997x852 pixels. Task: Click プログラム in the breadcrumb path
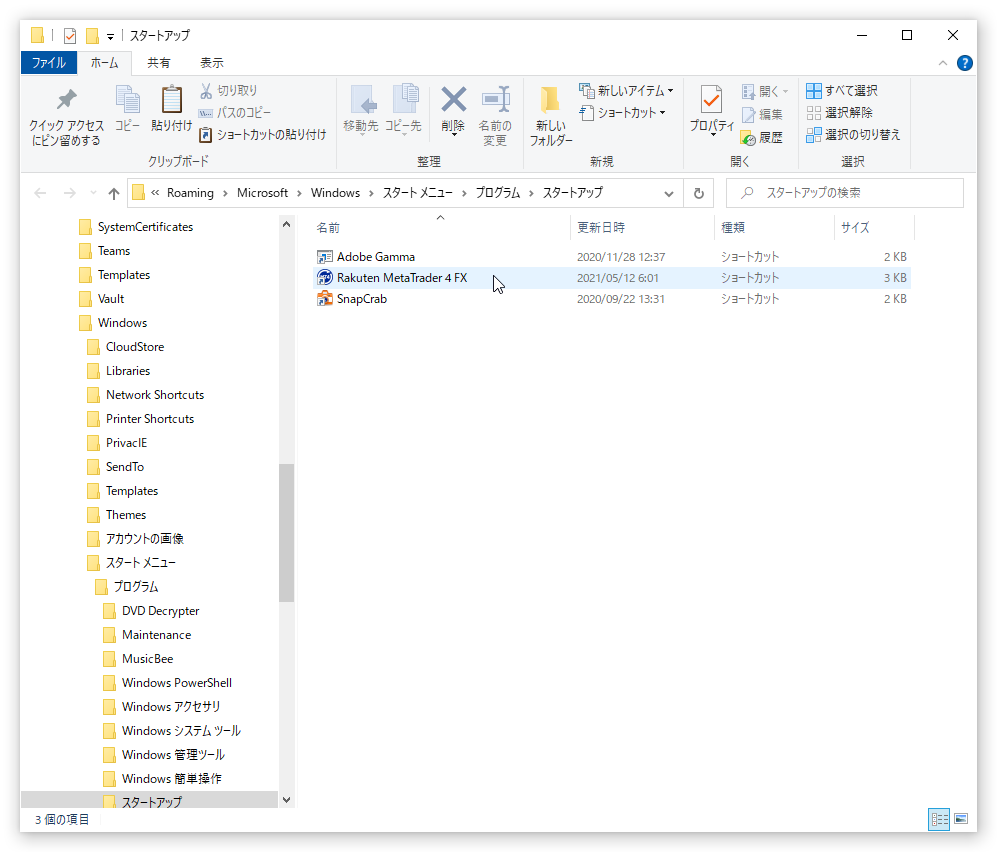tap(498, 193)
